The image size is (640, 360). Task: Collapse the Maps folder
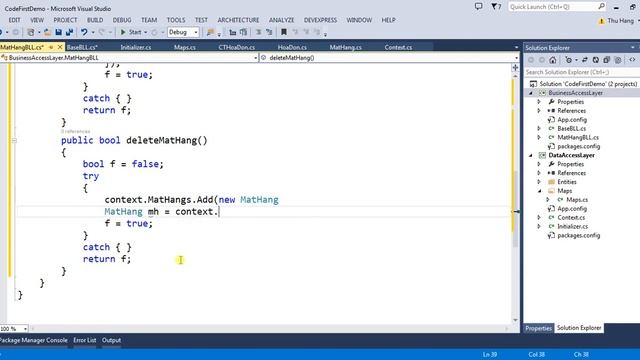point(539,191)
